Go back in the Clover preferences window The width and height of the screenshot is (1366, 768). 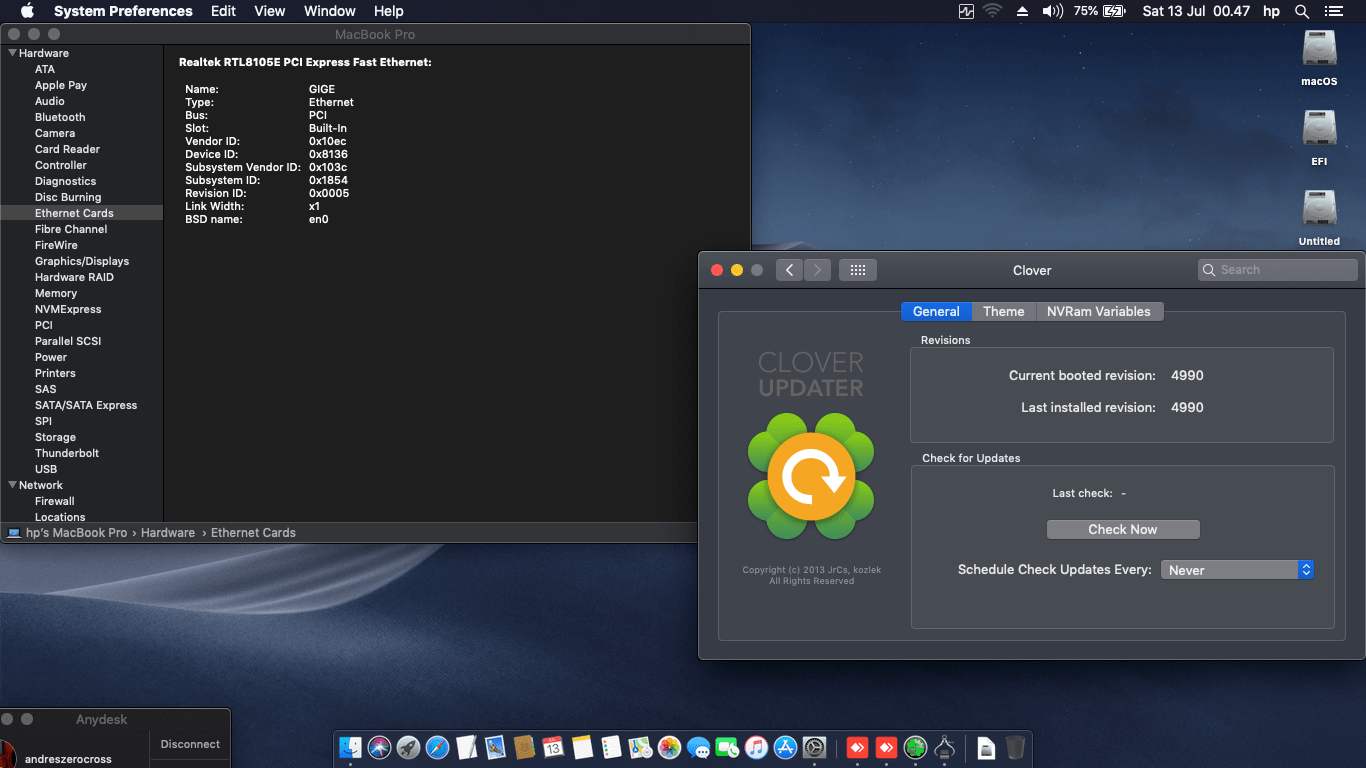(x=789, y=270)
